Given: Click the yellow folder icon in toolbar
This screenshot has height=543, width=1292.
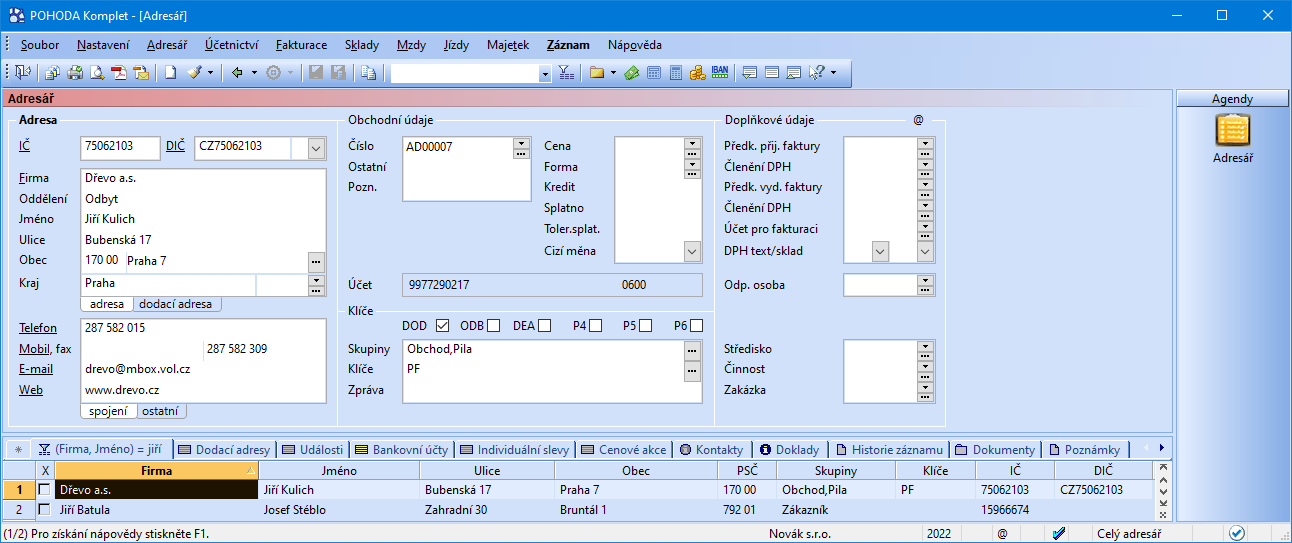Looking at the screenshot, I should point(597,72).
